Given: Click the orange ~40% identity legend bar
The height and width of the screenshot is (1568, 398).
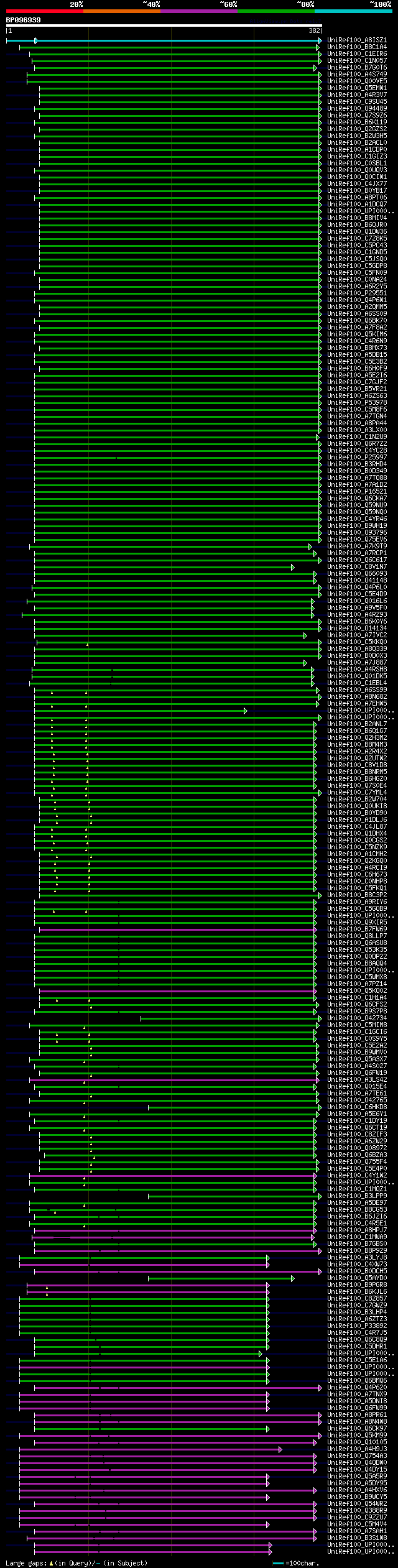Looking at the screenshot, I should 122,11.
